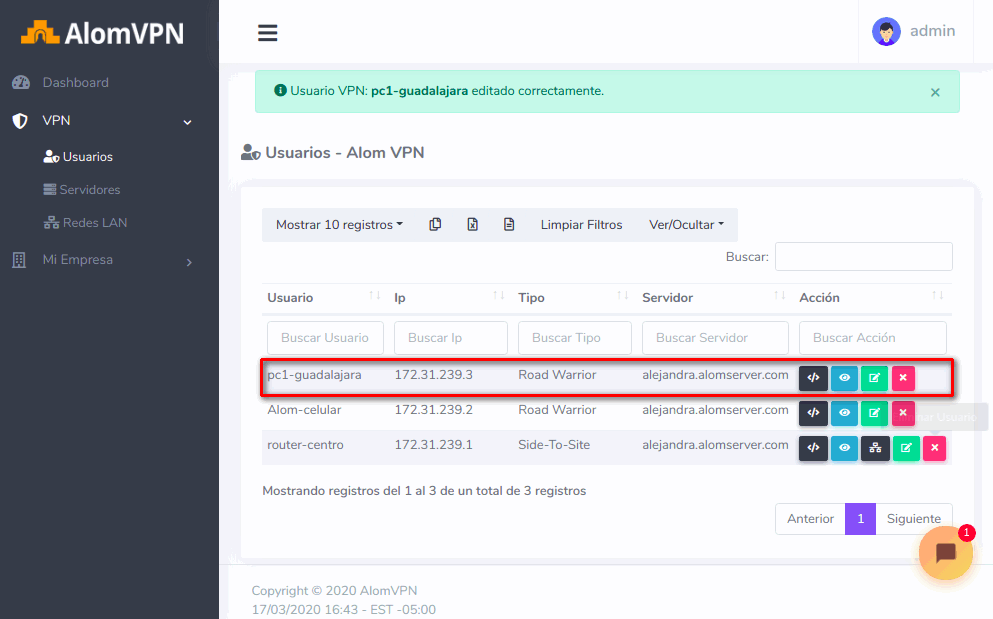Click the code icon for pc1-guadalajara
This screenshot has width=993, height=619.
coord(813,378)
